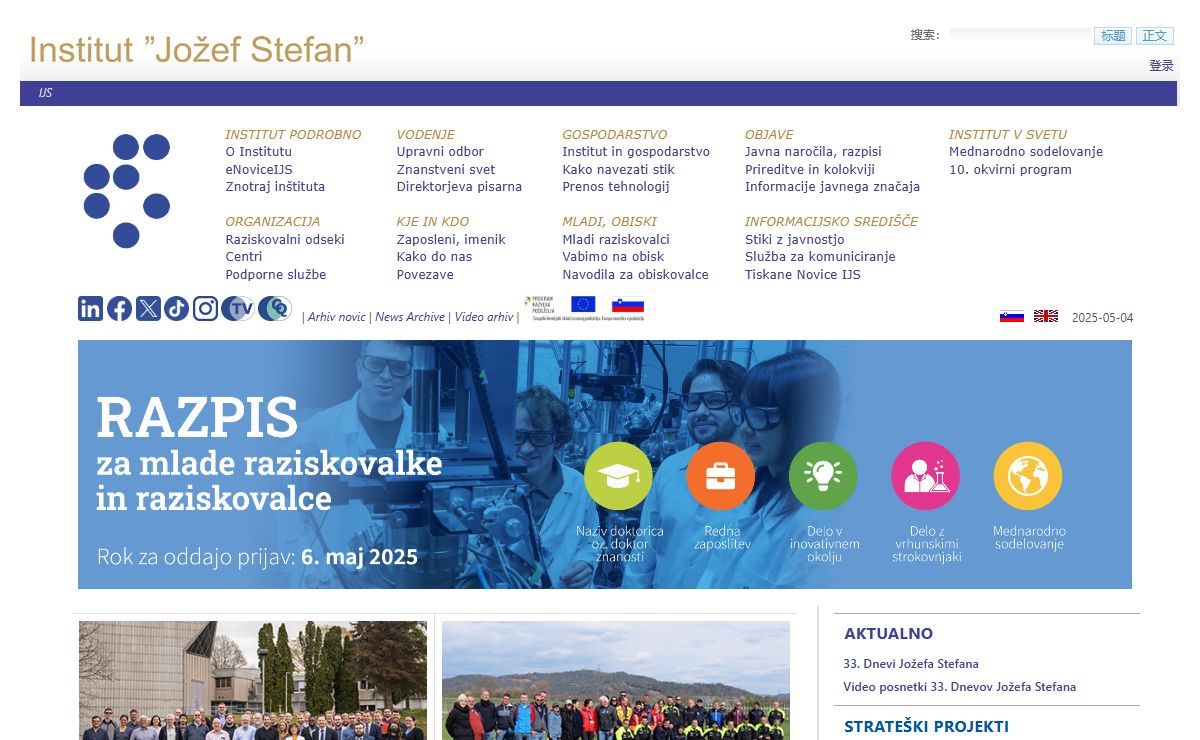This screenshot has width=1200, height=740.
Task: Open the Institut "Jožef Stefan" title link
Action: point(196,49)
